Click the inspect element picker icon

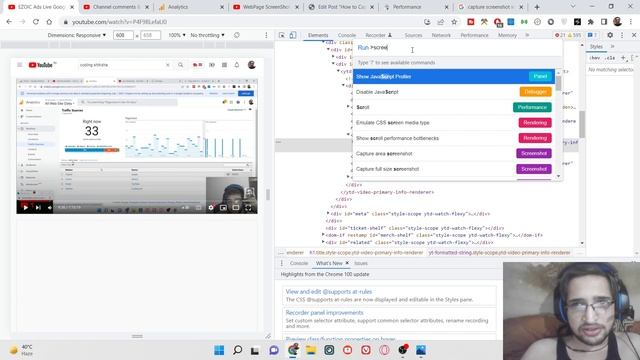click(x=282, y=36)
